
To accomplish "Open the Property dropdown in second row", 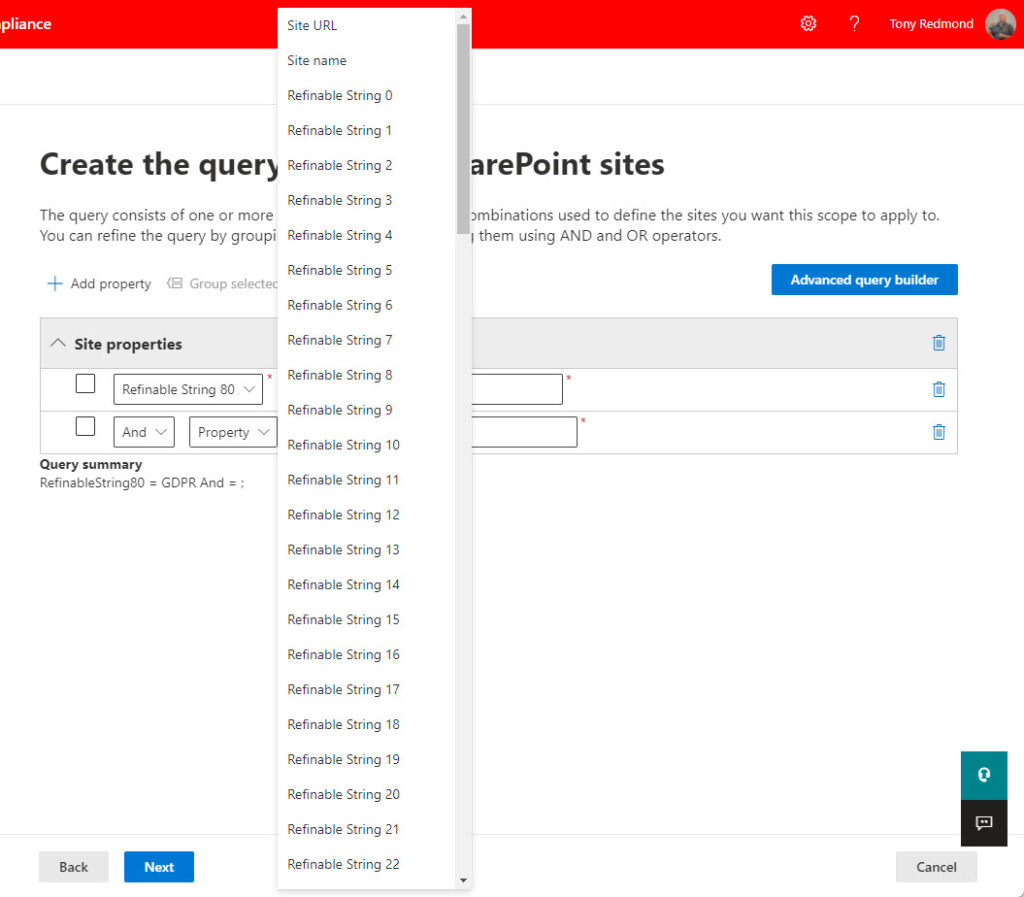I will coord(233,432).
